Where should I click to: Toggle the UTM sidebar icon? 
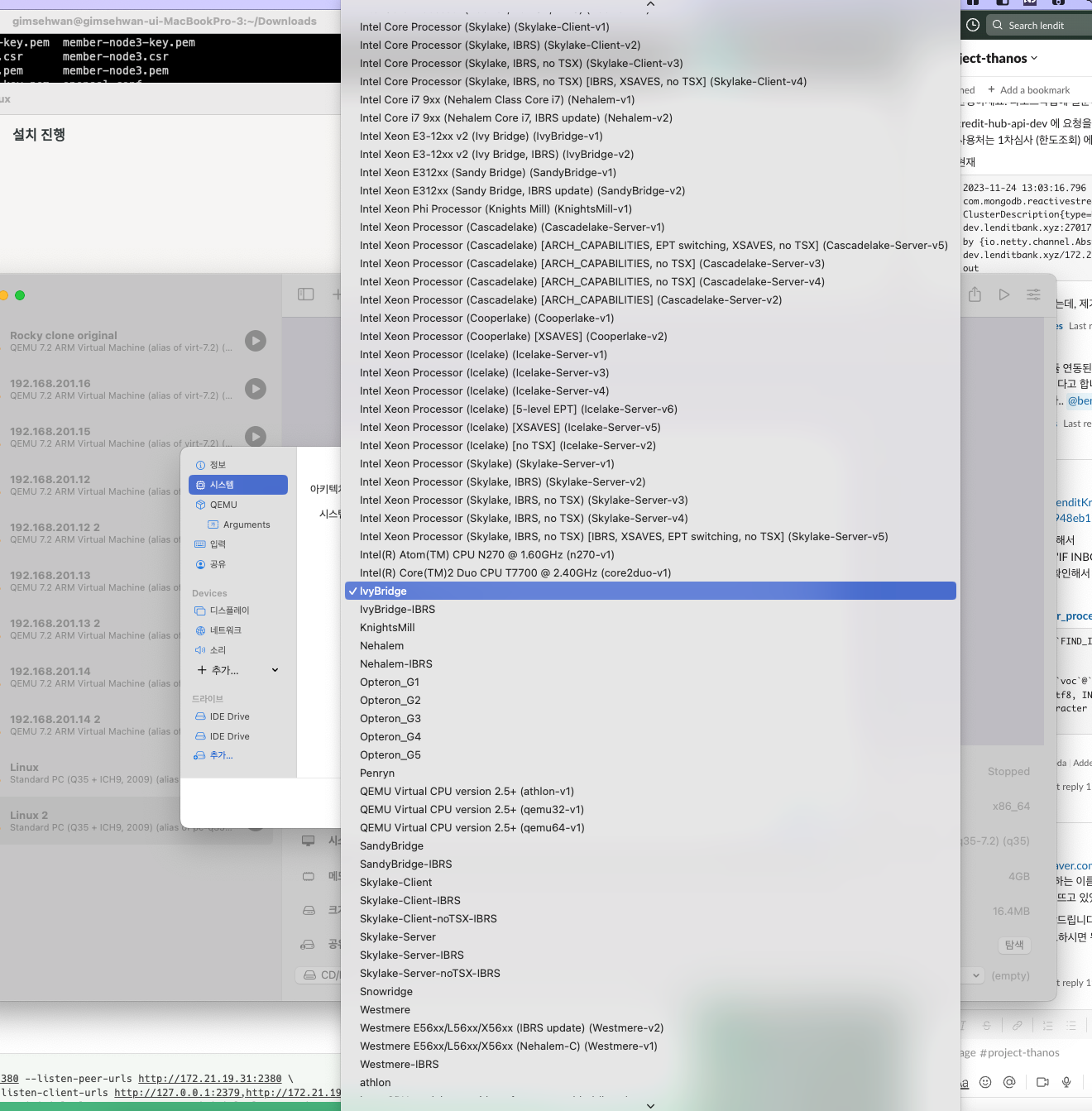tap(306, 295)
